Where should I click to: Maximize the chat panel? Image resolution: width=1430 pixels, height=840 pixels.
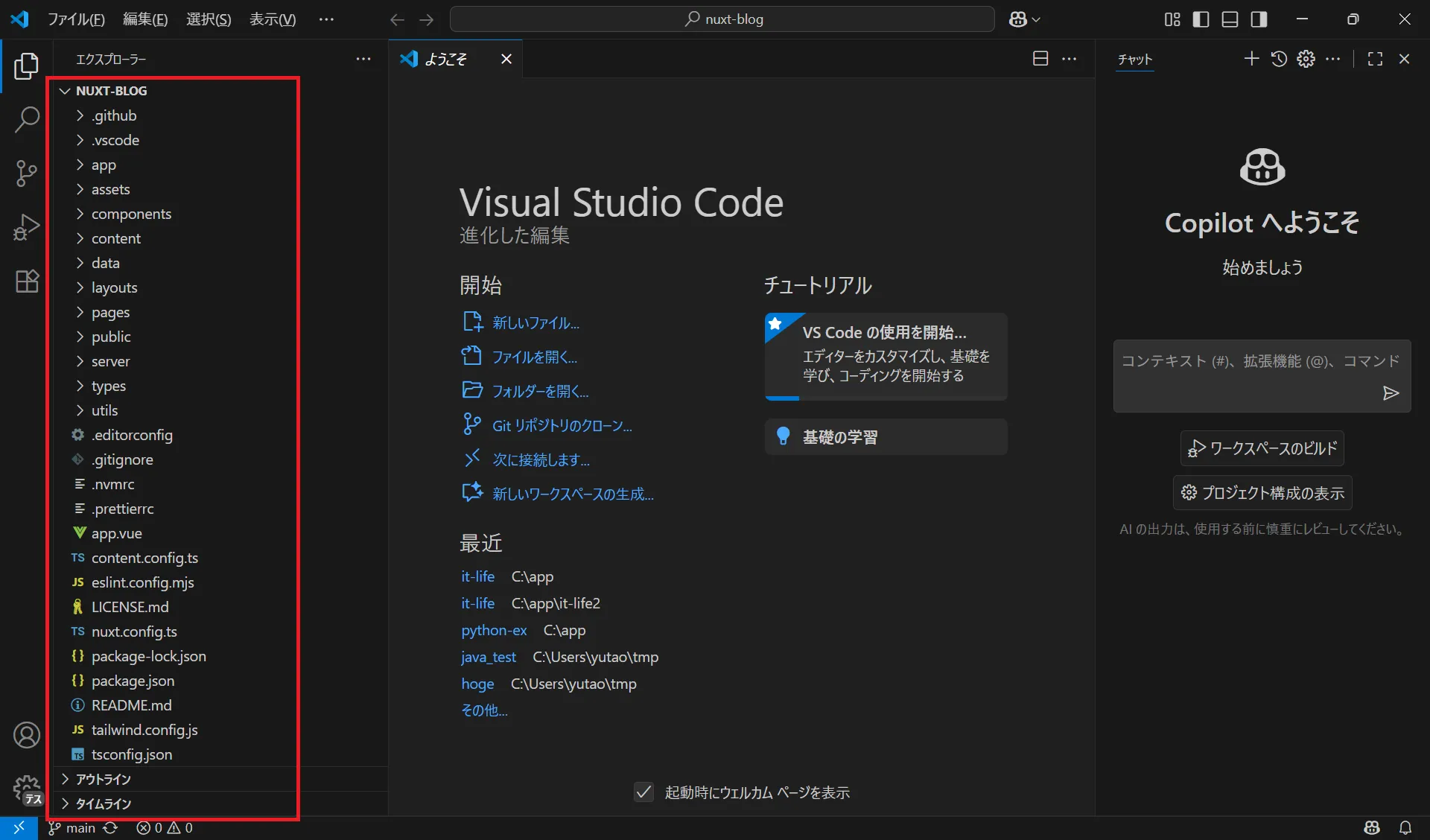click(1375, 59)
